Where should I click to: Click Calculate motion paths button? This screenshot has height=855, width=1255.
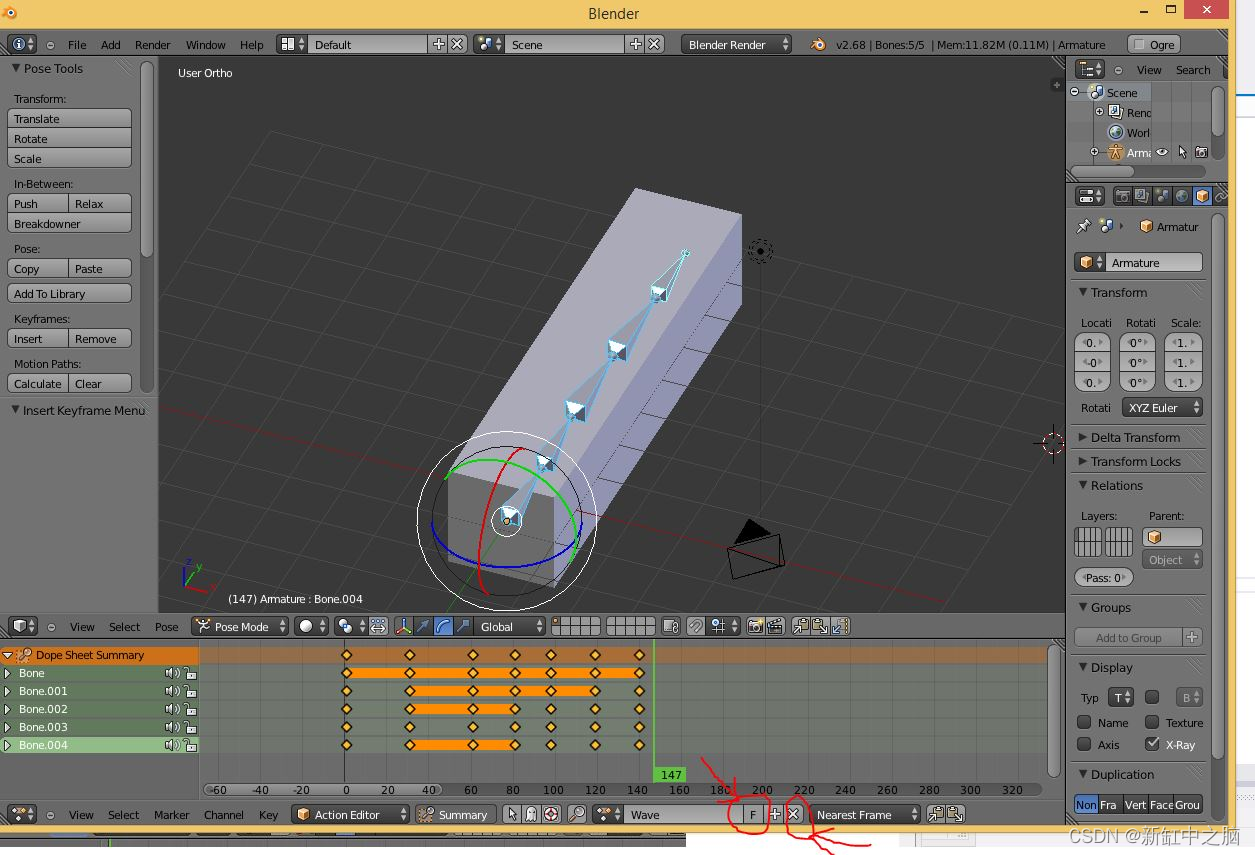tap(38, 383)
